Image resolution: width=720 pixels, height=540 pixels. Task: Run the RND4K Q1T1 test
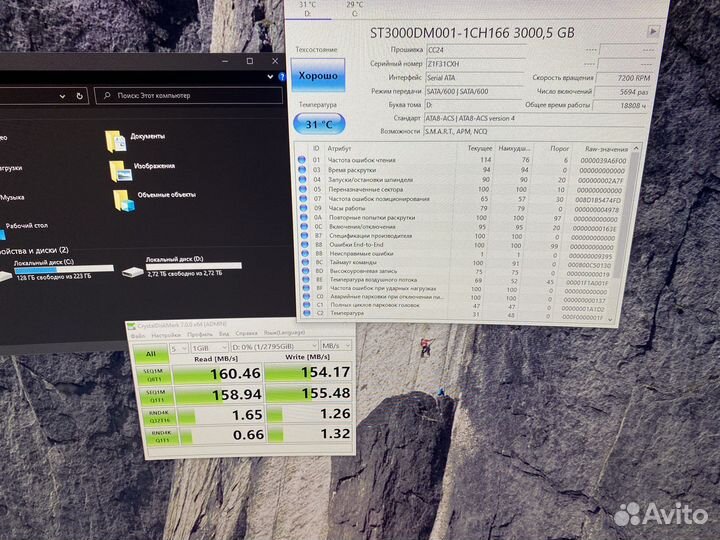(x=162, y=437)
